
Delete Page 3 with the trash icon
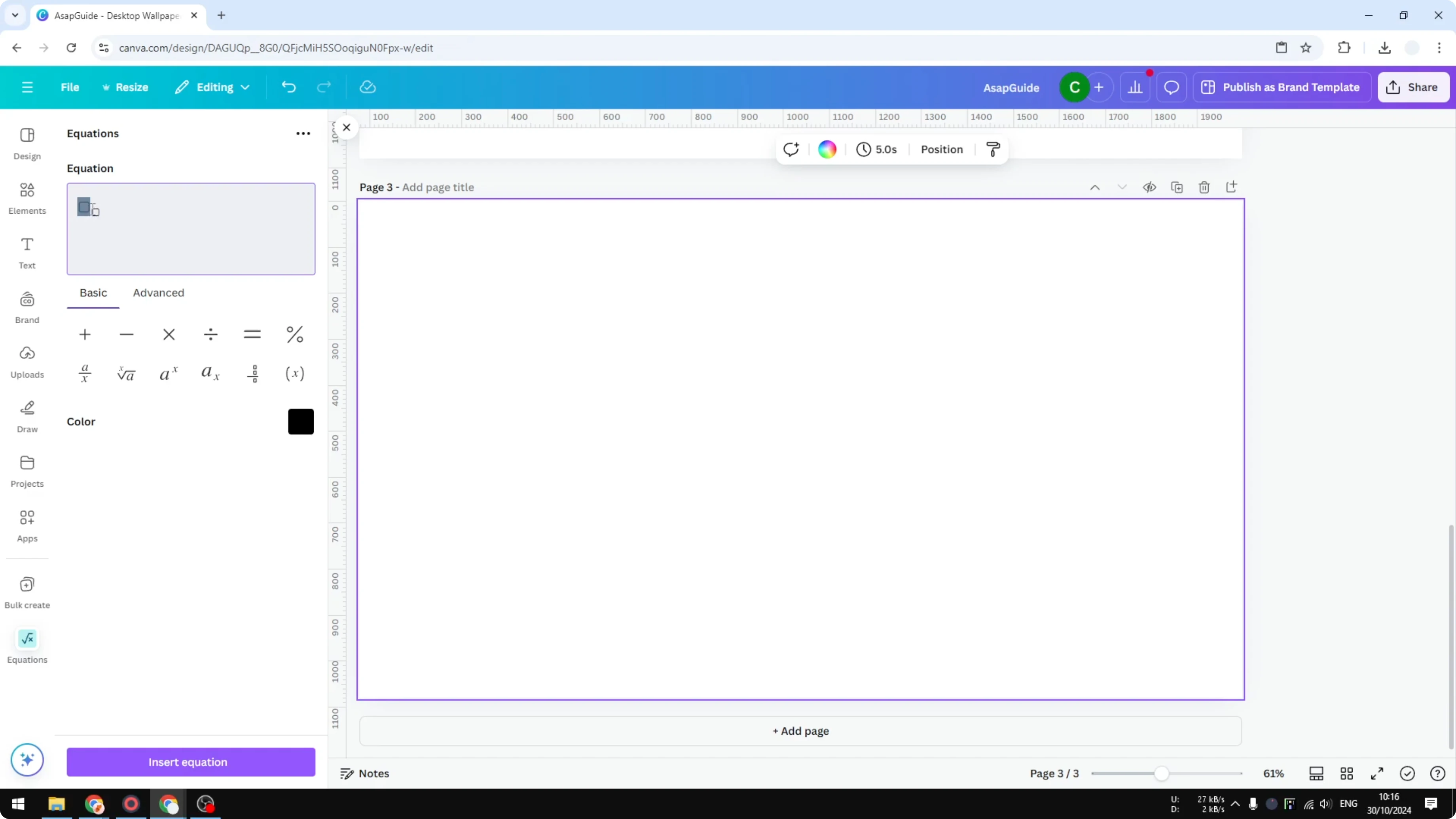click(x=1204, y=186)
